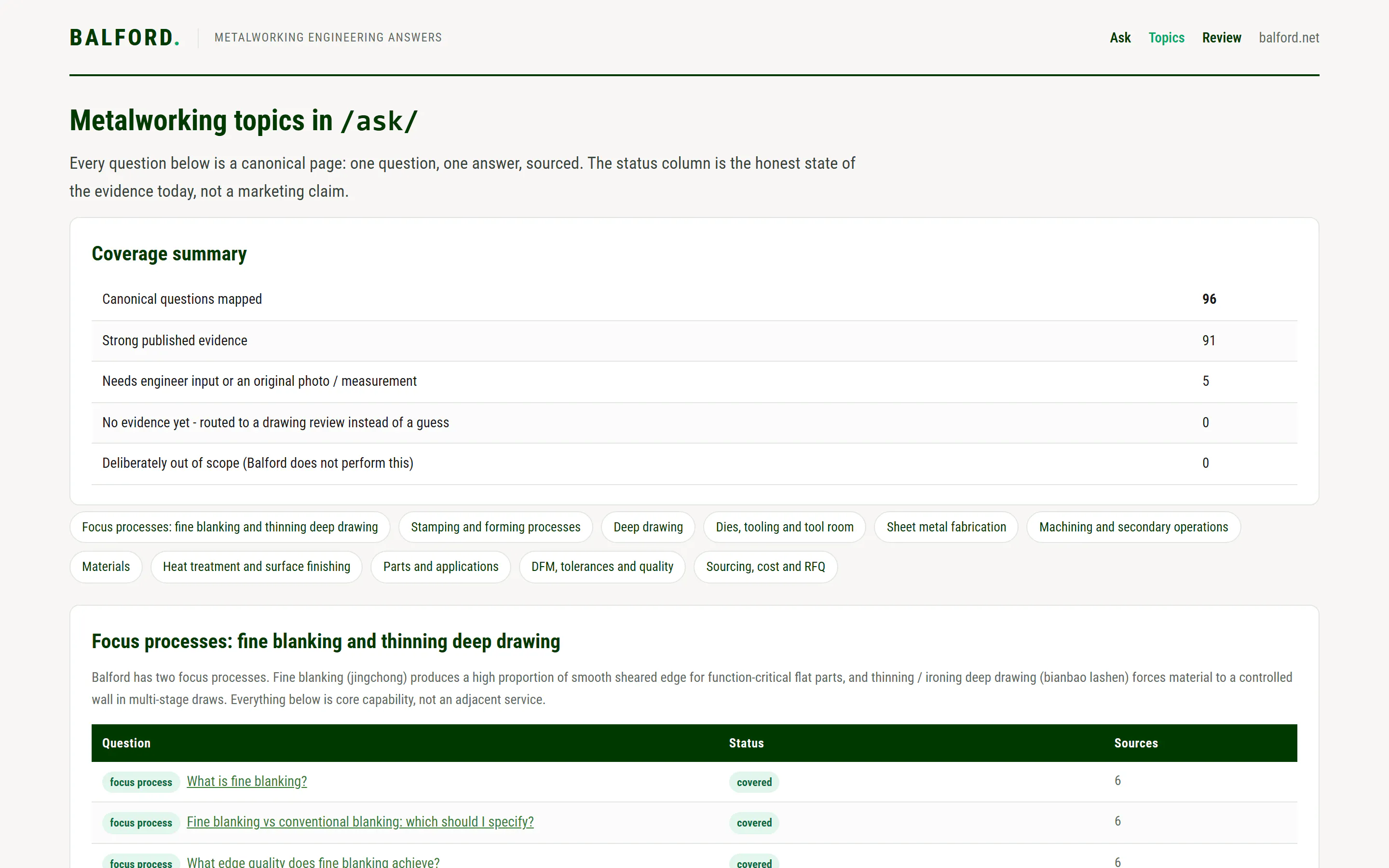Select the Materials chip
The height and width of the screenshot is (868, 1389).
106,567
